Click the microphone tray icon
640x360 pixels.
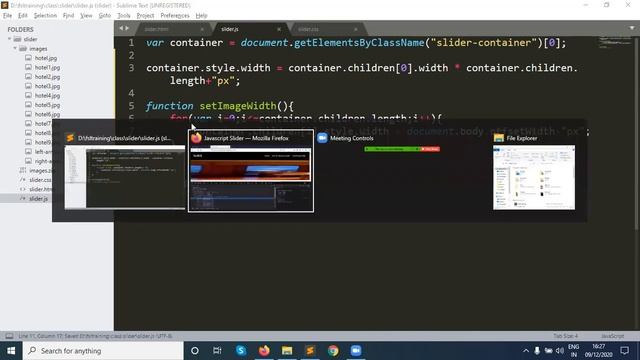[537, 351]
